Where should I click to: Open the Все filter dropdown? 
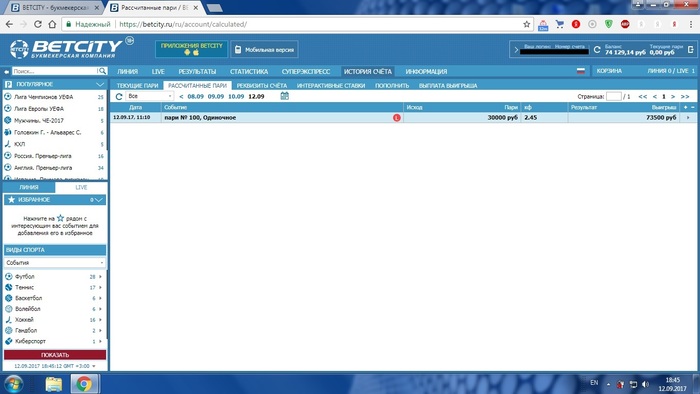[150, 96]
